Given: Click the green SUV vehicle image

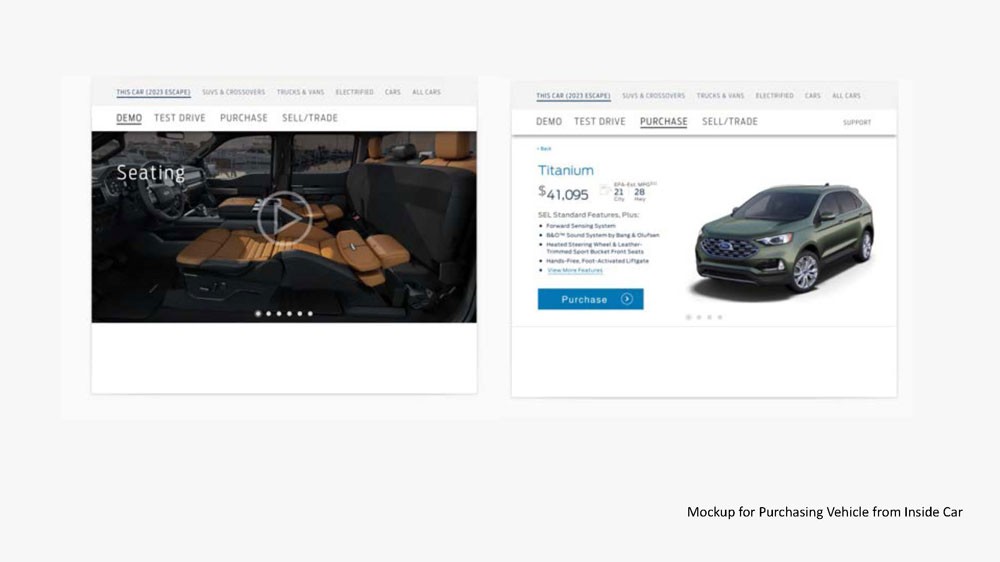Looking at the screenshot, I should 784,239.
